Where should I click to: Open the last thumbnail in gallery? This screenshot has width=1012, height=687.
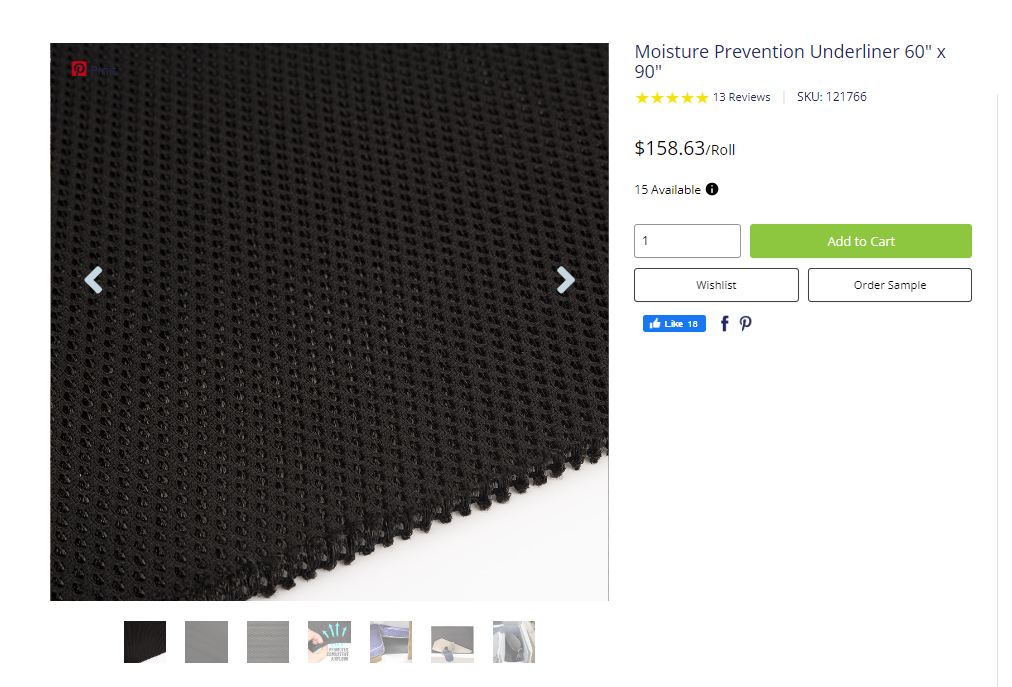513,642
